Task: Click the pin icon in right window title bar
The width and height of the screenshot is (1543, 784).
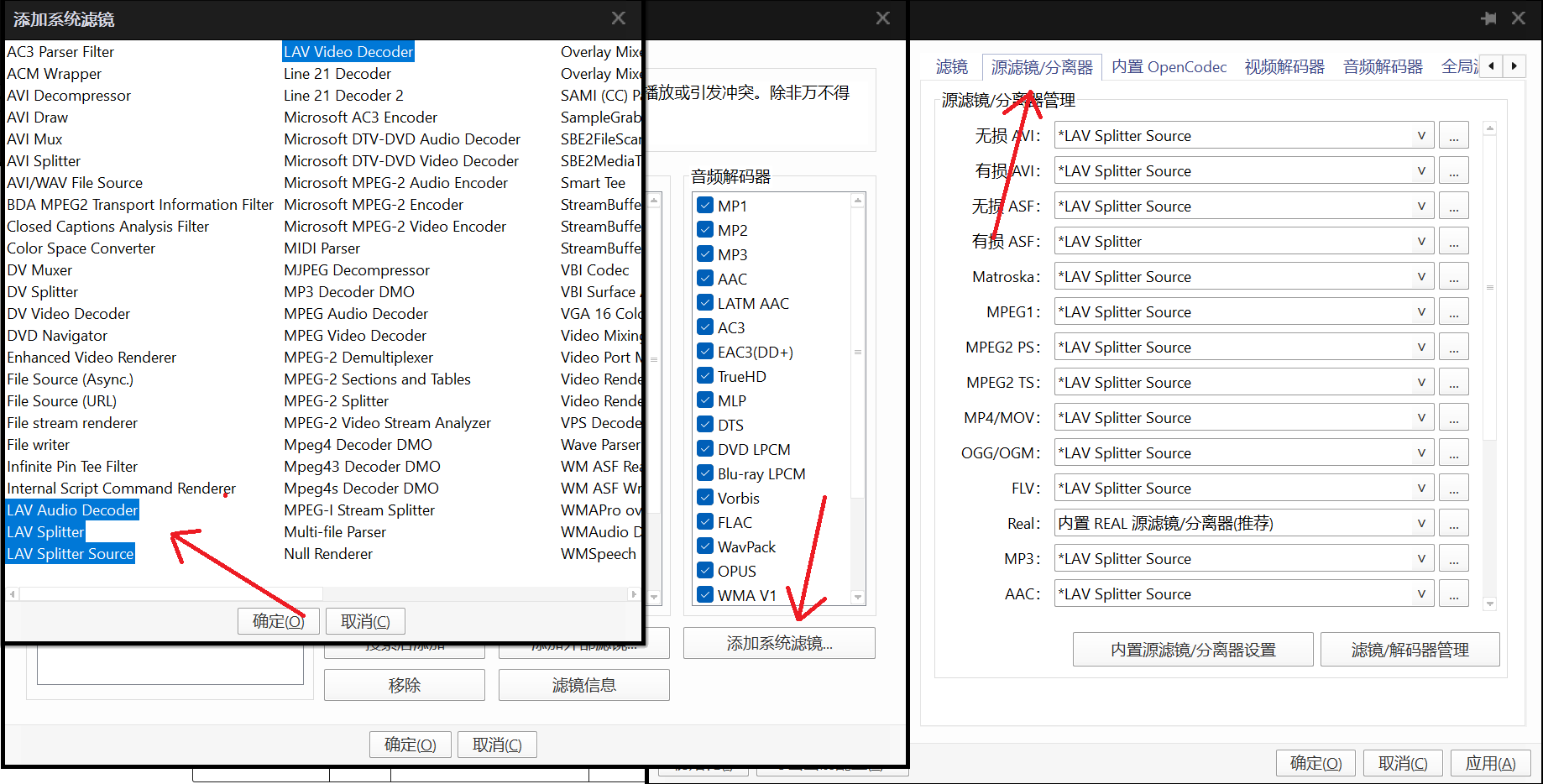Action: pyautogui.click(x=1488, y=18)
